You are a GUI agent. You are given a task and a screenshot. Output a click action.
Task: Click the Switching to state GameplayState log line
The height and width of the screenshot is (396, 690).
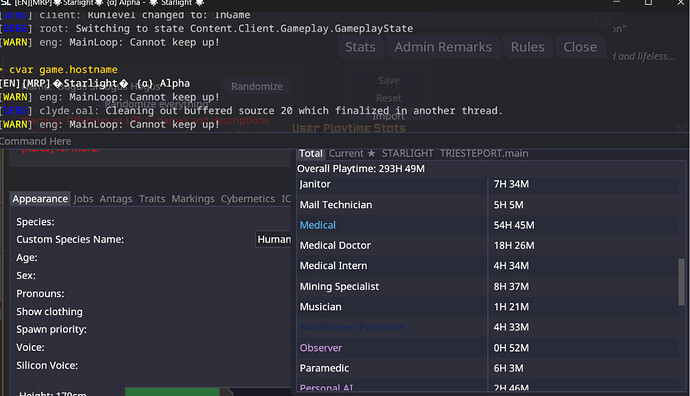(x=207, y=29)
